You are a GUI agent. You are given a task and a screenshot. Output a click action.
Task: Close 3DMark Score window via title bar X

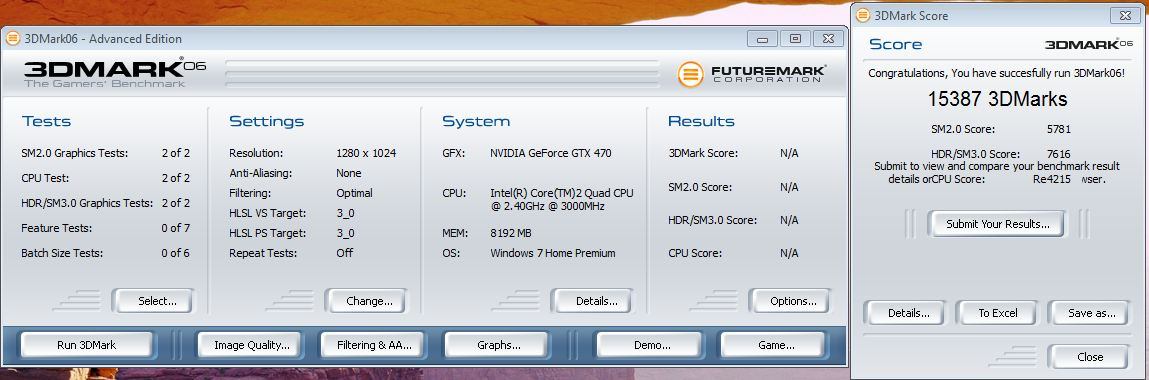click(x=1125, y=15)
